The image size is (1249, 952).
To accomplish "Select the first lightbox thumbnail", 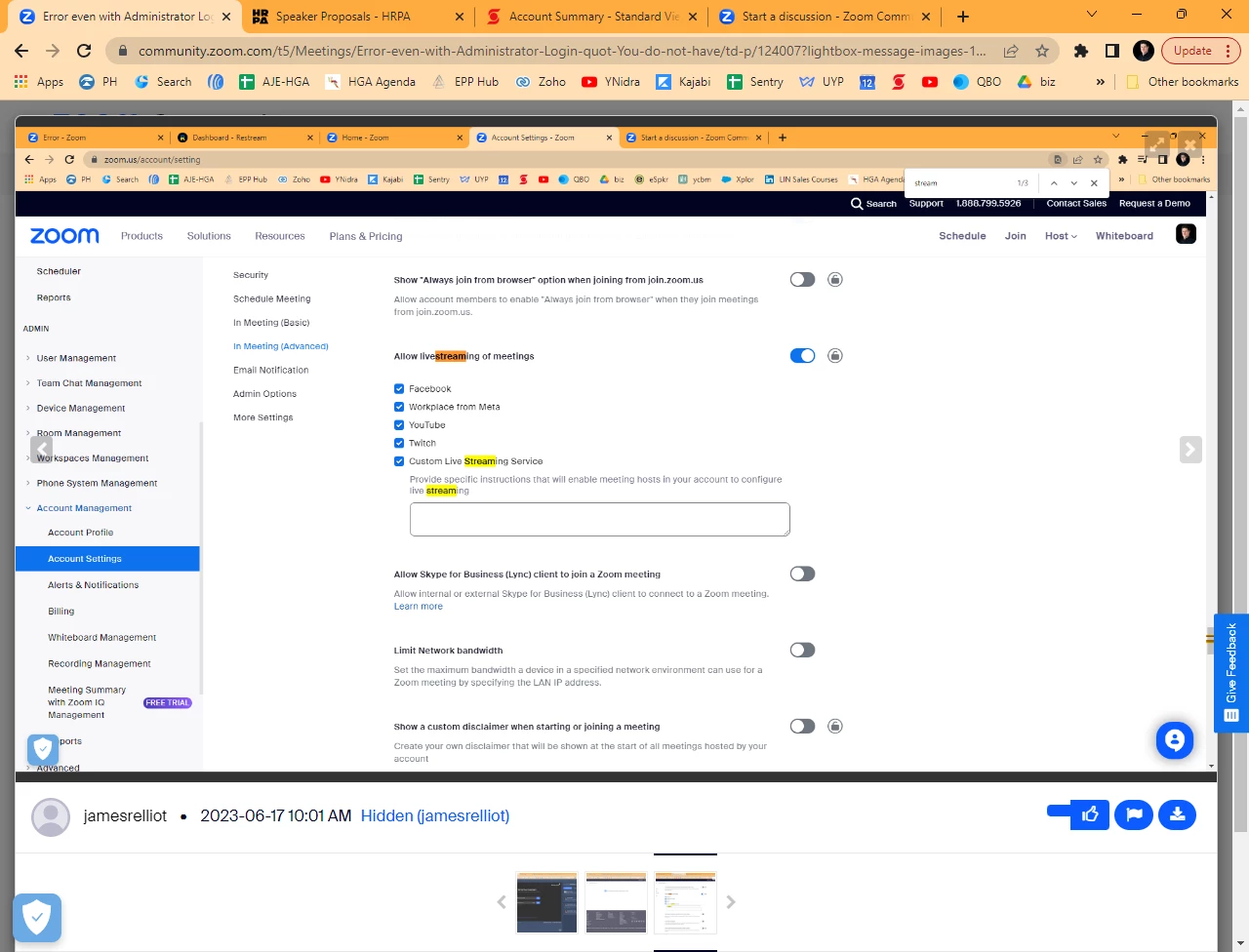I will pos(546,902).
